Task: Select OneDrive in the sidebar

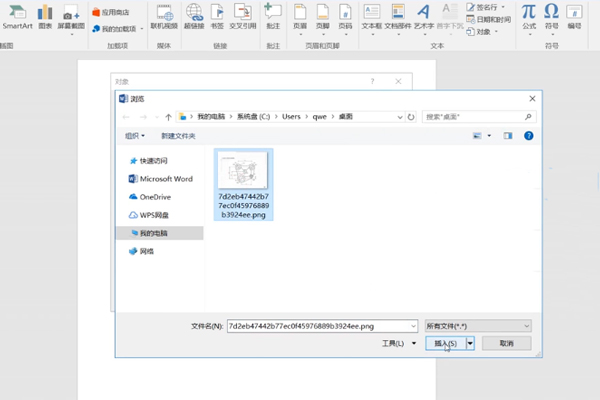Action: pos(155,197)
